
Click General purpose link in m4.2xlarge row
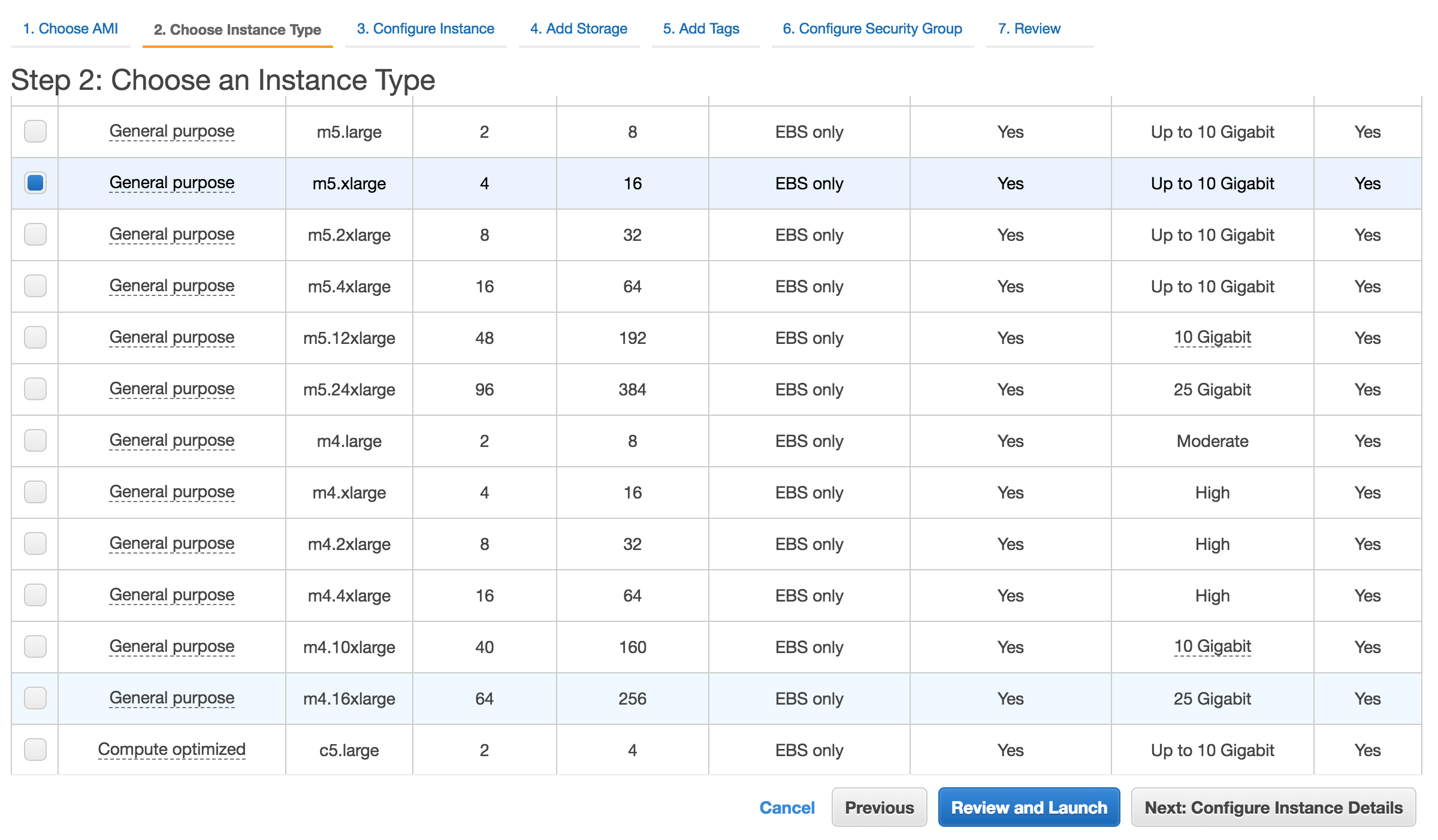[172, 543]
